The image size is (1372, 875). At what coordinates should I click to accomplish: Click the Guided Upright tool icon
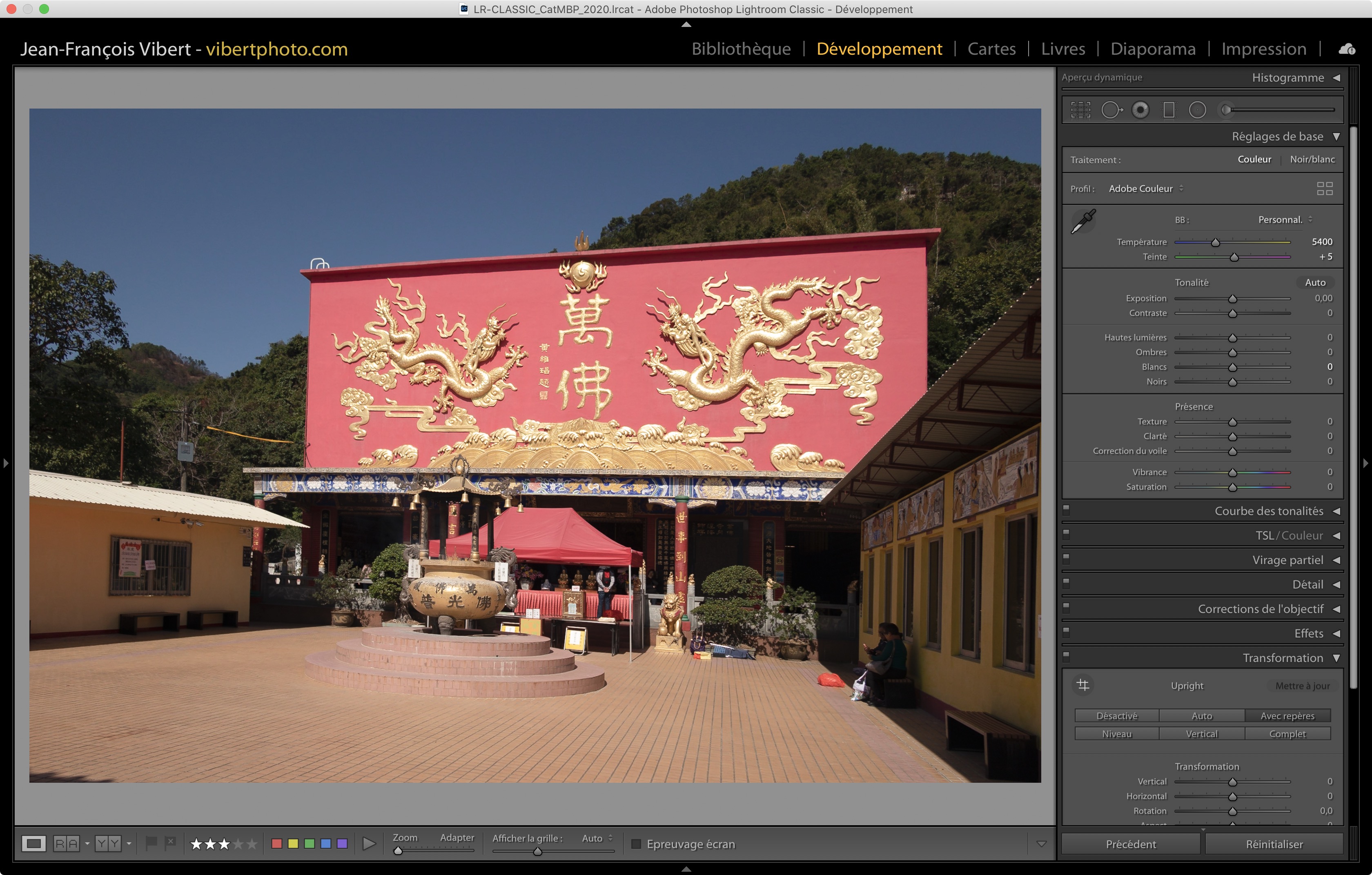coord(1083,685)
